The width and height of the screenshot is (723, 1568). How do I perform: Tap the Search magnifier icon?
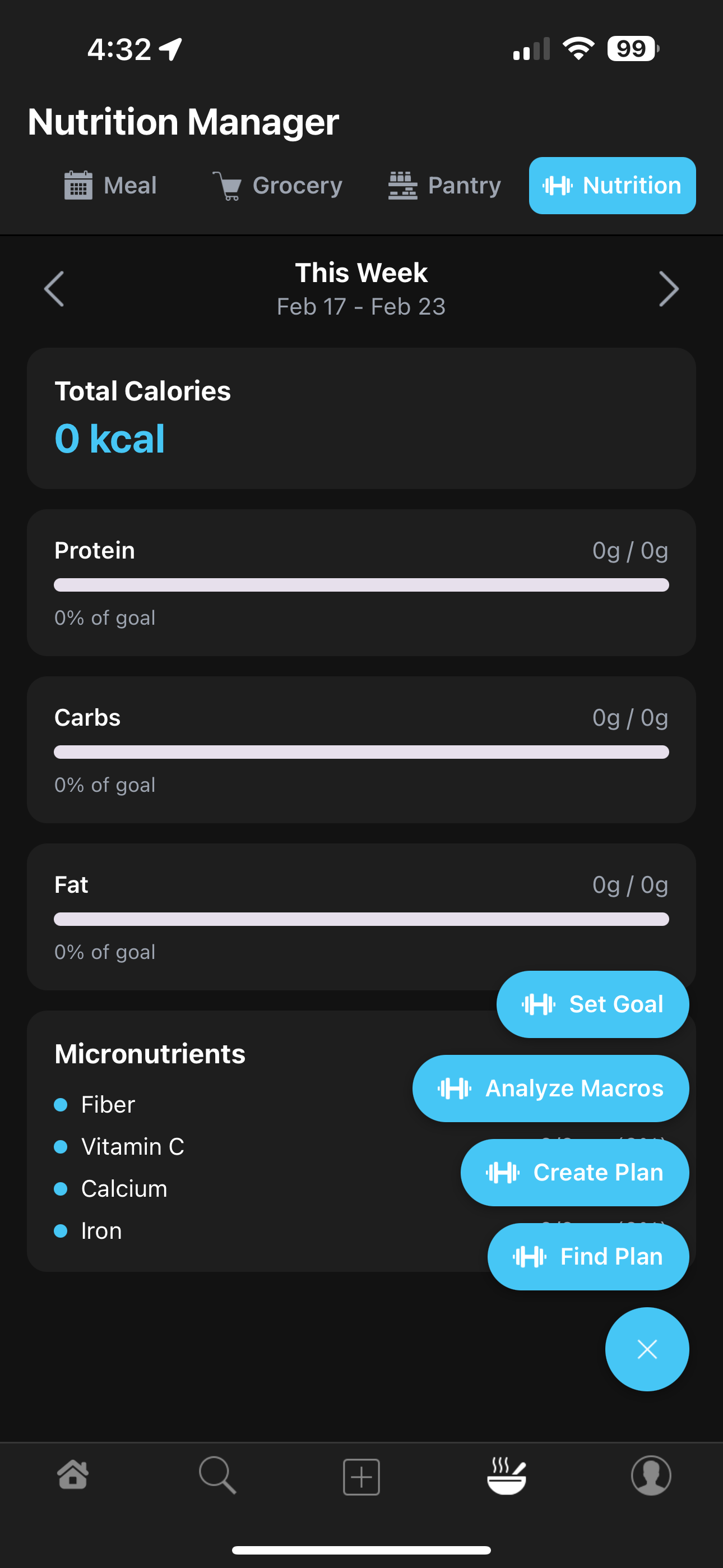click(217, 1475)
